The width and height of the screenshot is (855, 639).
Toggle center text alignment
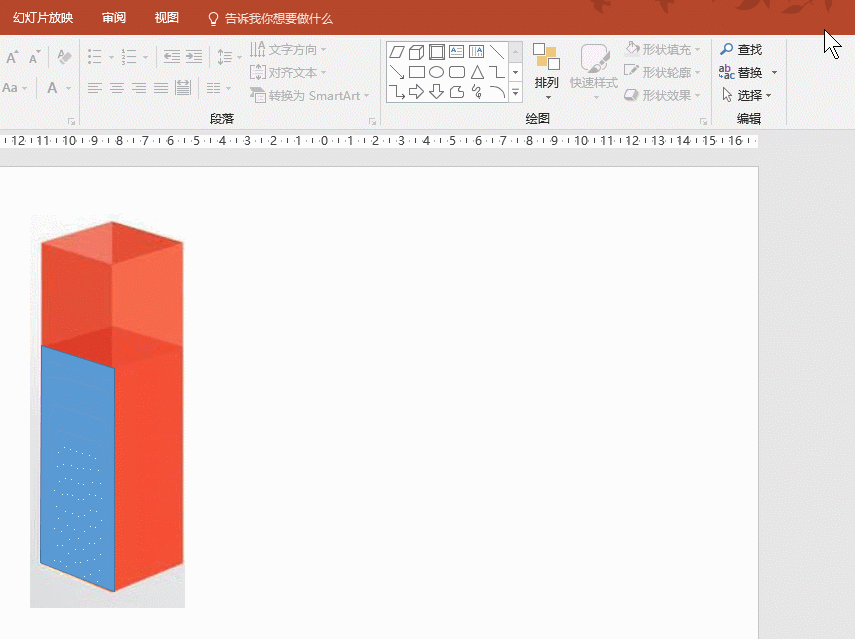pyautogui.click(x=117, y=88)
